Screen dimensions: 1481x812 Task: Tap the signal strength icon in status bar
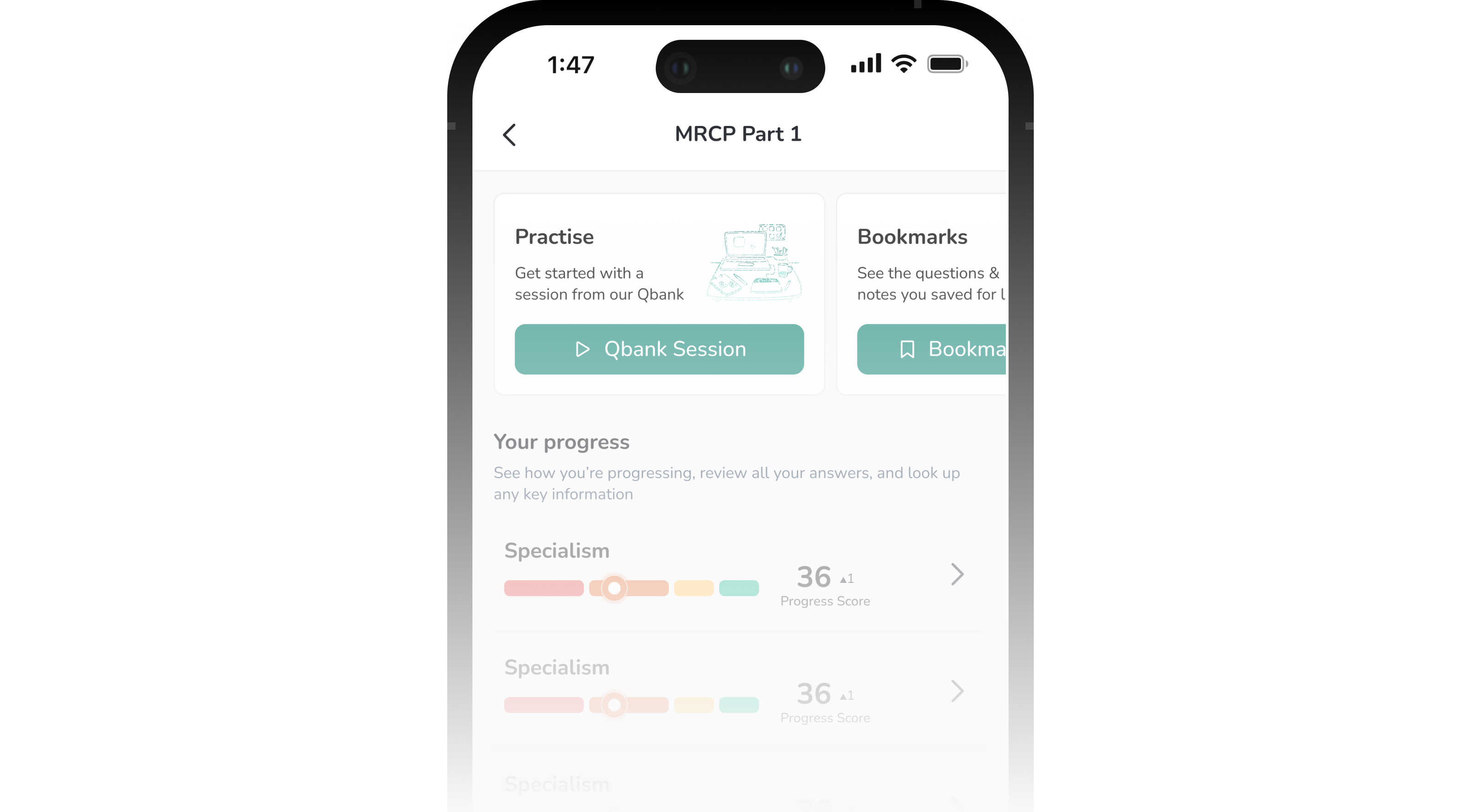(862, 63)
